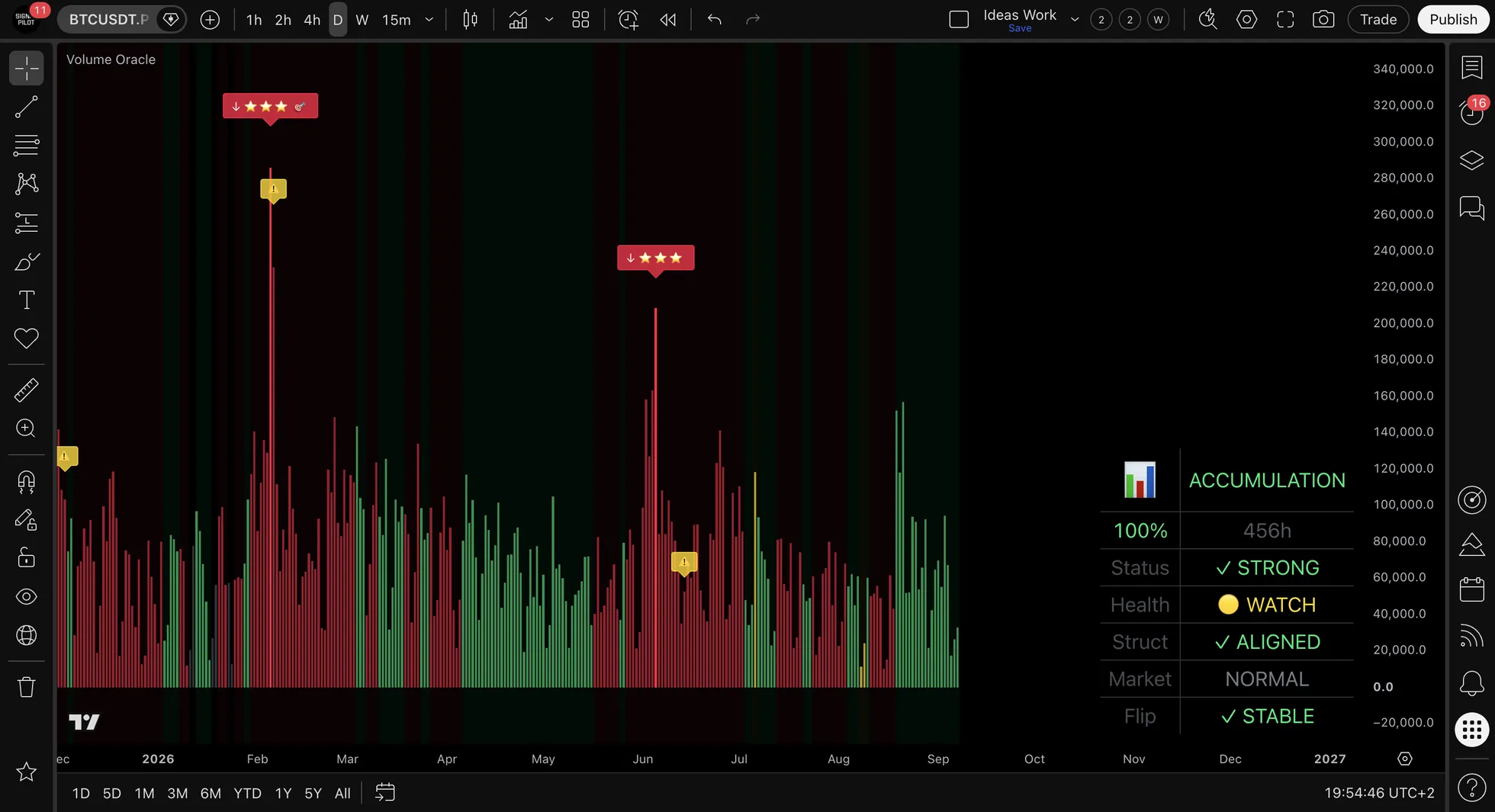
Task: Click the Publish button
Action: pyautogui.click(x=1453, y=20)
